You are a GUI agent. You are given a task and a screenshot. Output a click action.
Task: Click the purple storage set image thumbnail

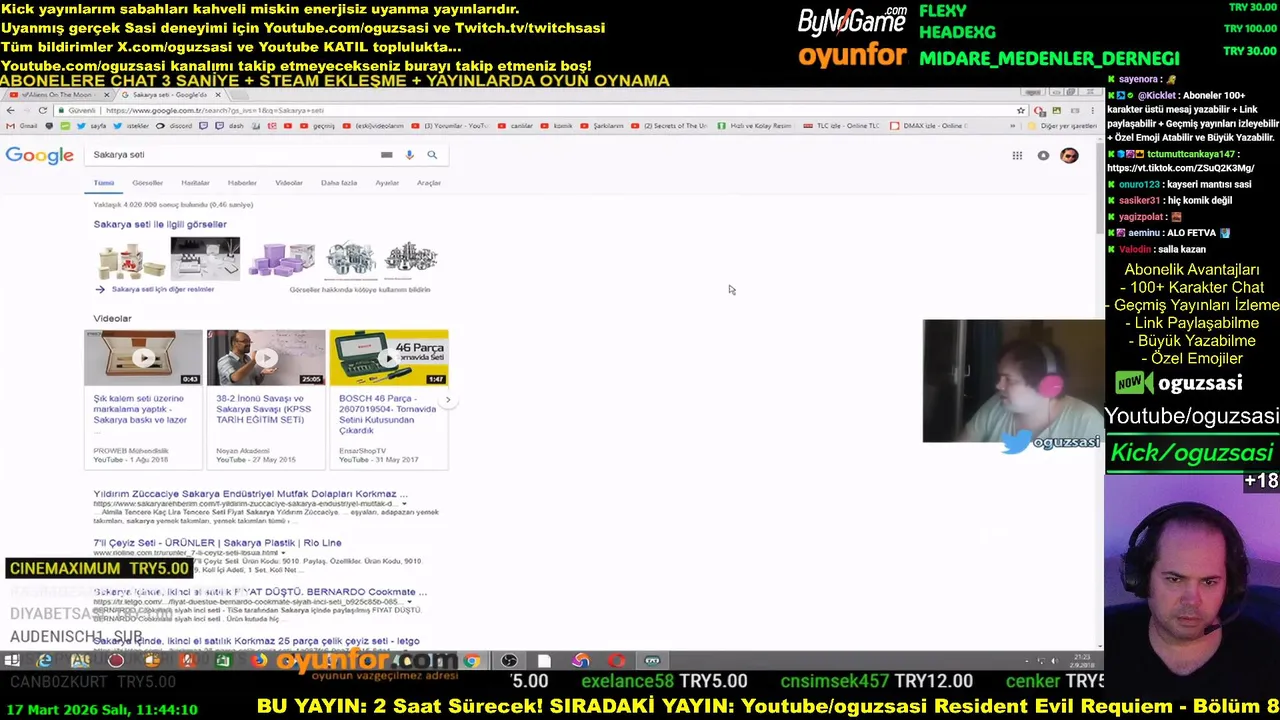282,258
